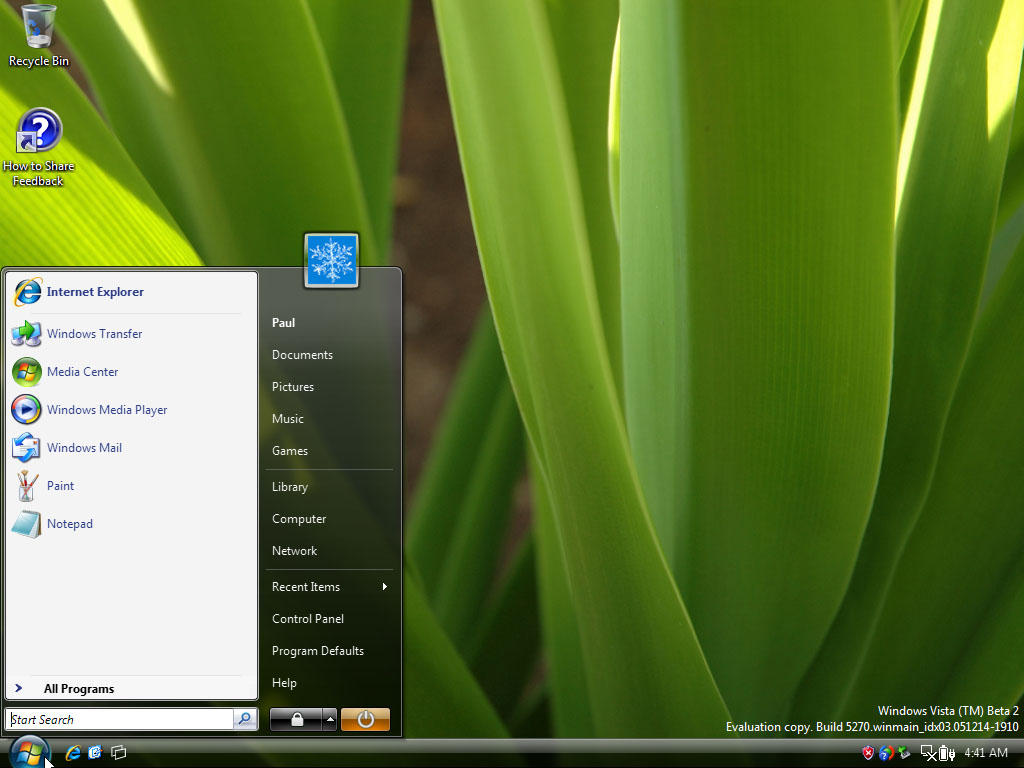Open Computer from Start menu

click(x=299, y=519)
